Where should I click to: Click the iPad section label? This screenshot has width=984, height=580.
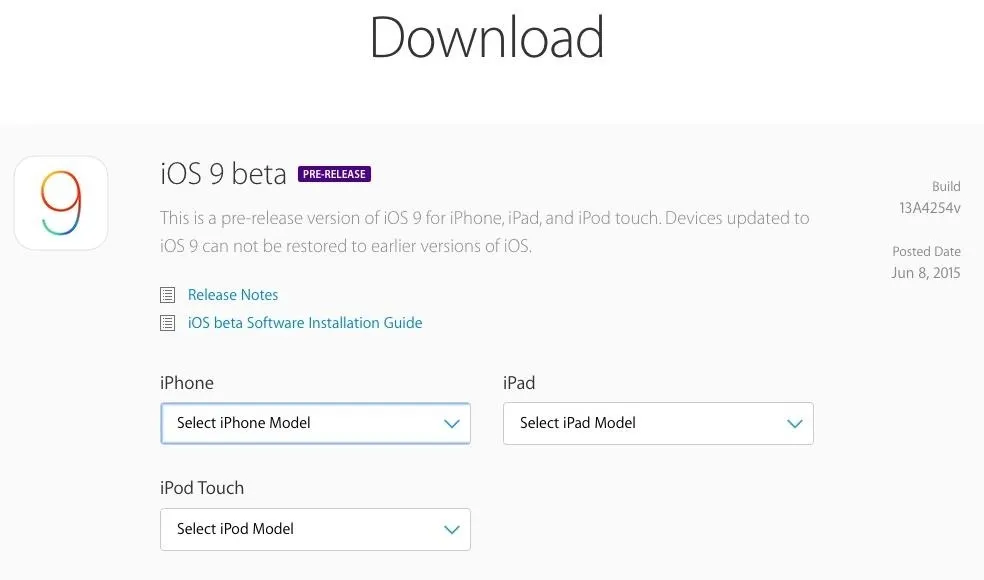pos(519,383)
